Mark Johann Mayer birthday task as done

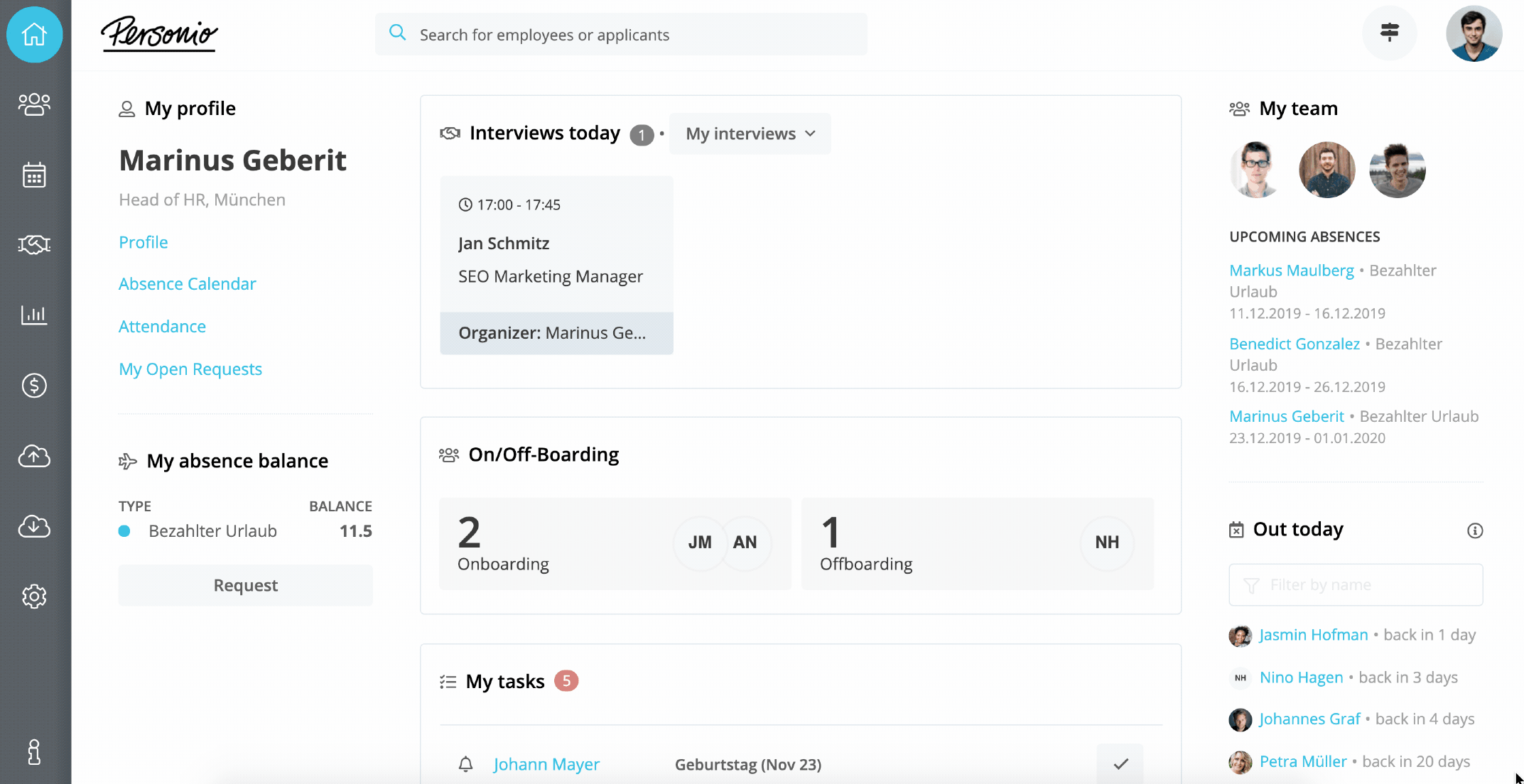point(1120,764)
